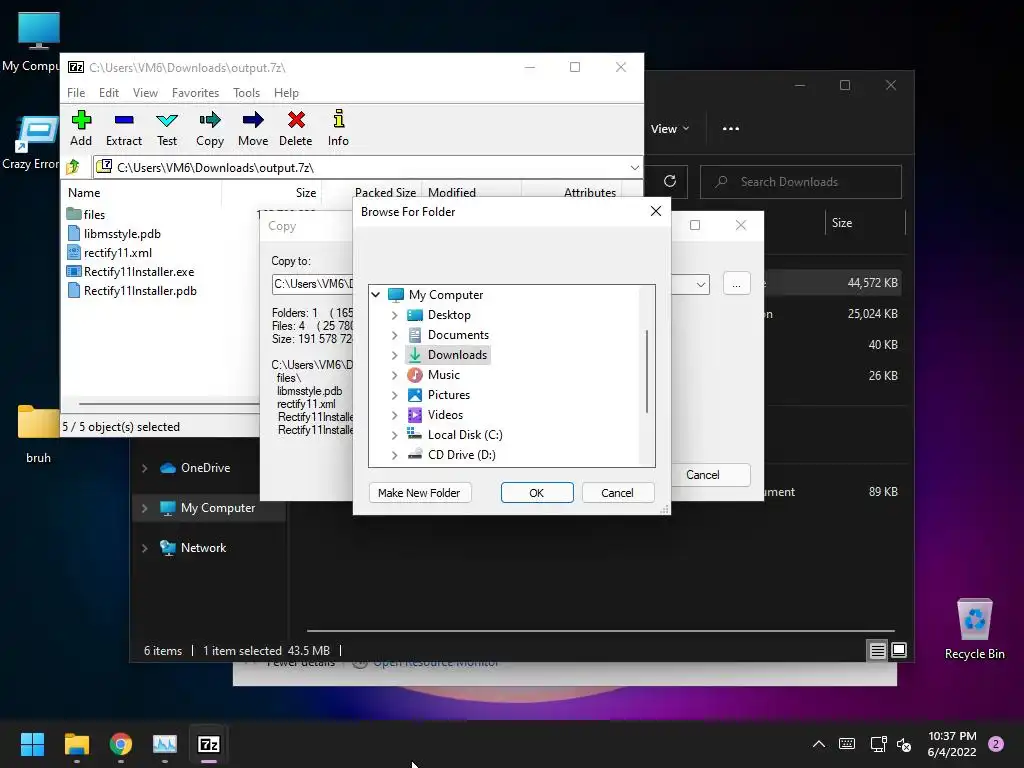Open the 7-Zip address bar dropdown
The image size is (1024, 768).
point(634,168)
